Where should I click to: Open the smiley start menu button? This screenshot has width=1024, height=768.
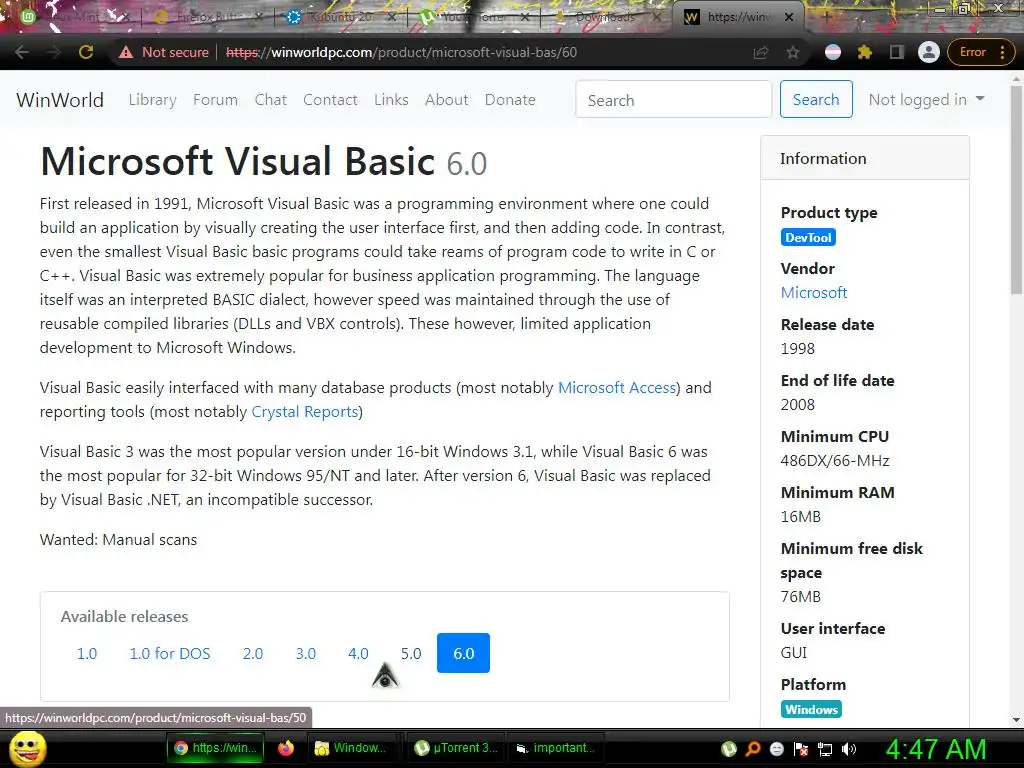(x=27, y=749)
